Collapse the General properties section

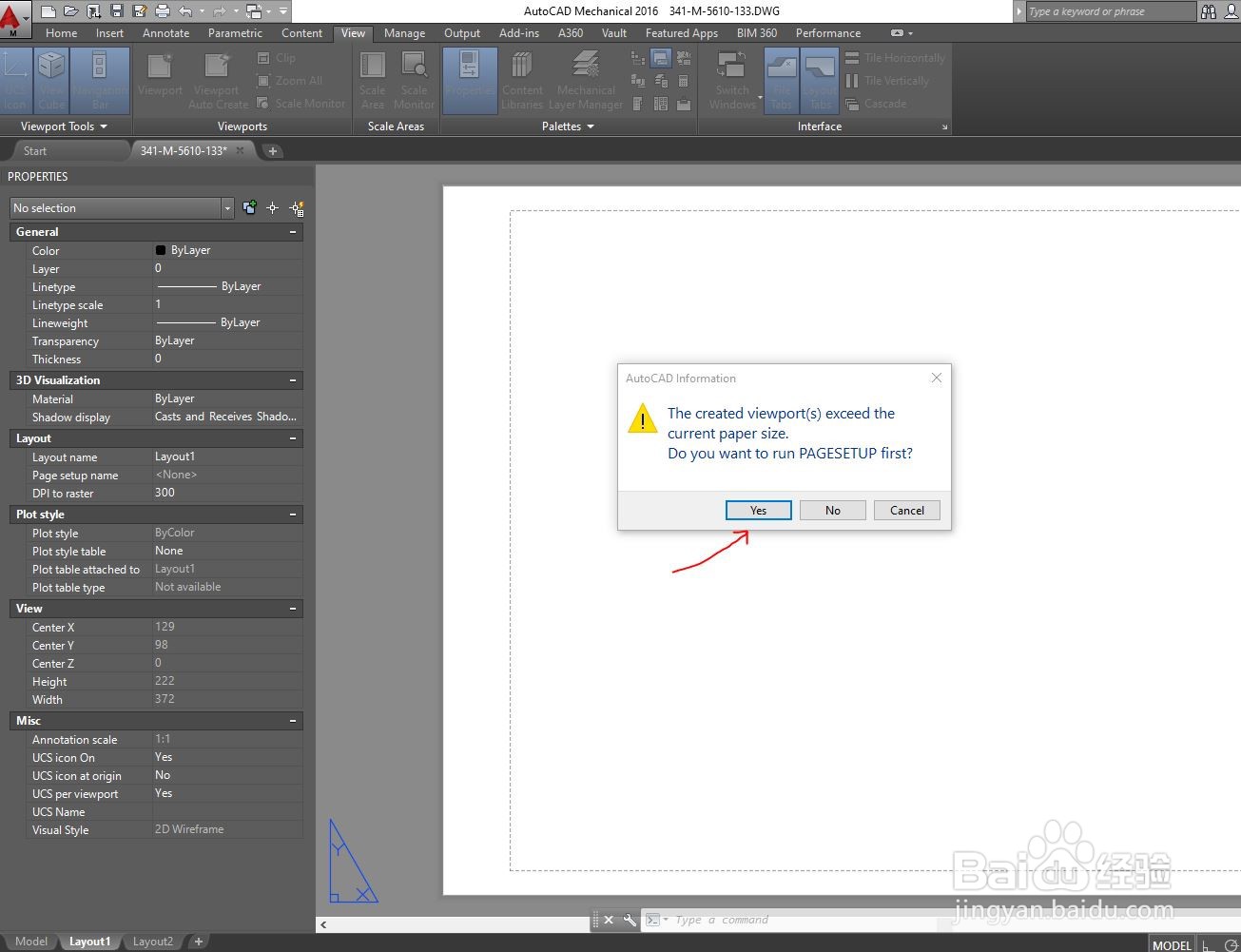coord(293,232)
